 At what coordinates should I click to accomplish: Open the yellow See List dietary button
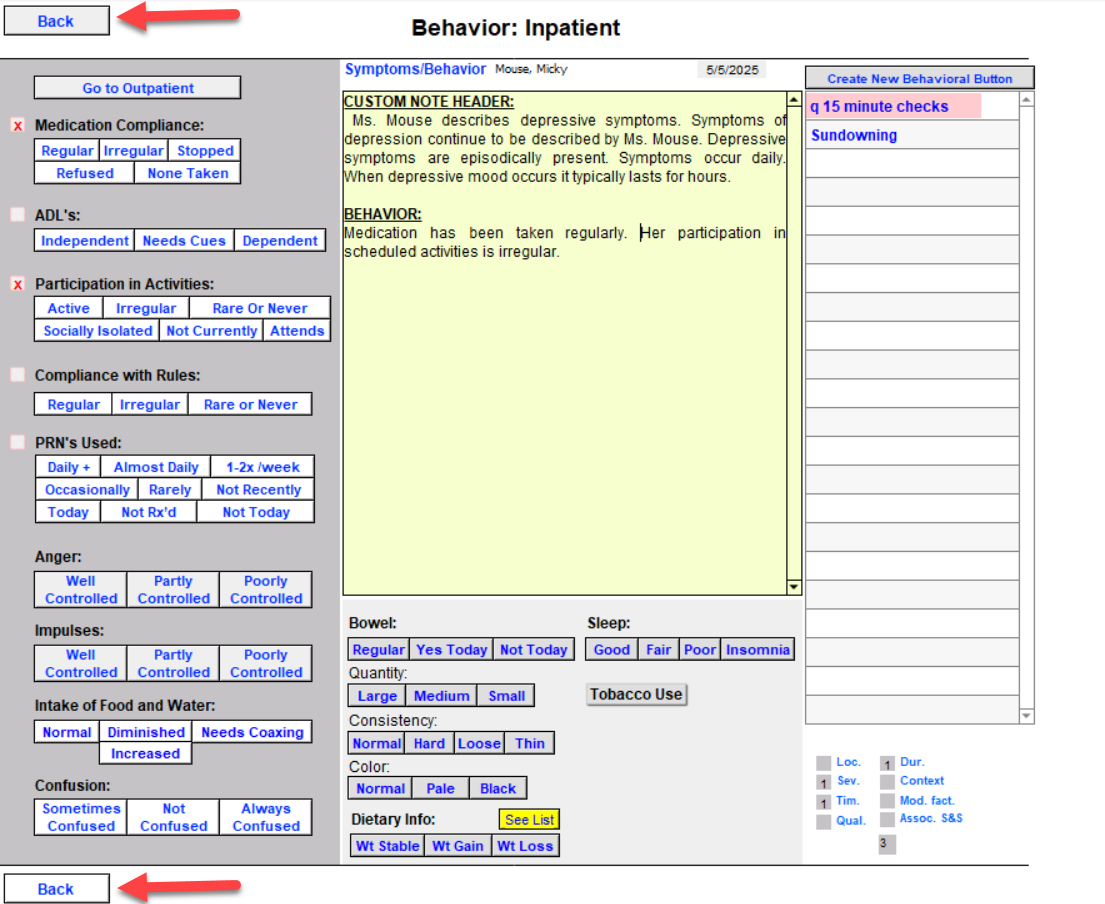tap(529, 820)
